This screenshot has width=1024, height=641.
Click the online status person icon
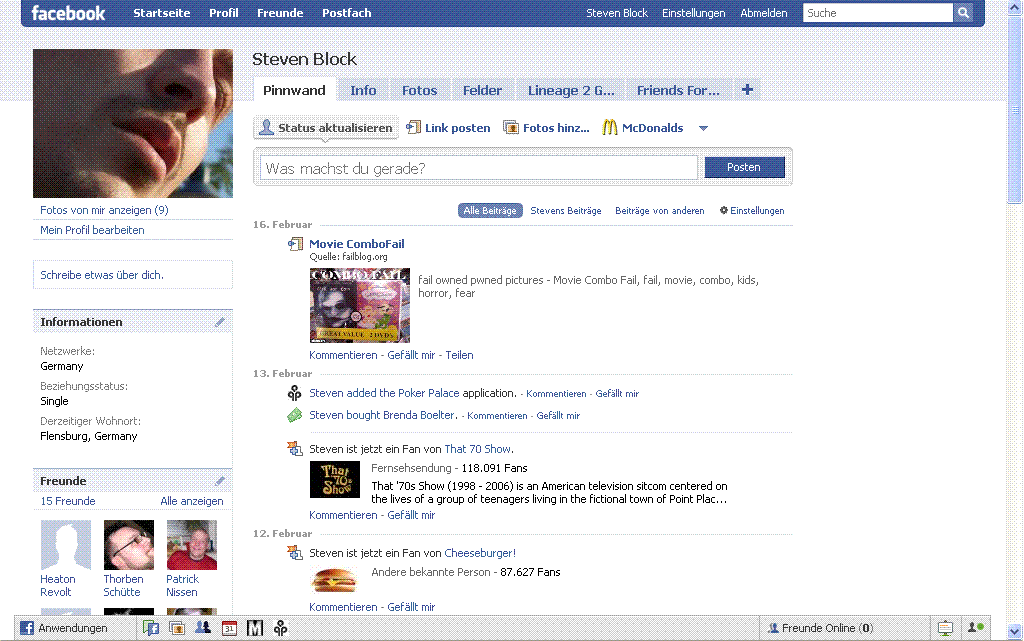point(976,628)
